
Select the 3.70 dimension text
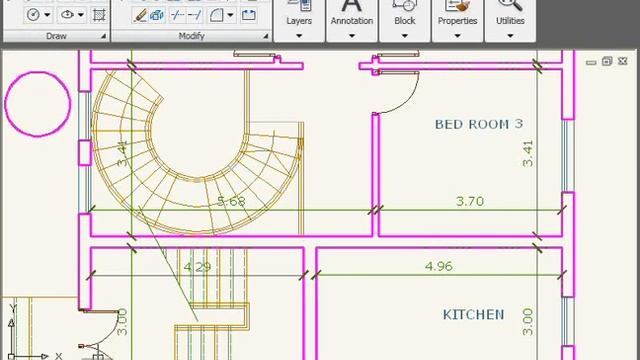click(x=470, y=201)
